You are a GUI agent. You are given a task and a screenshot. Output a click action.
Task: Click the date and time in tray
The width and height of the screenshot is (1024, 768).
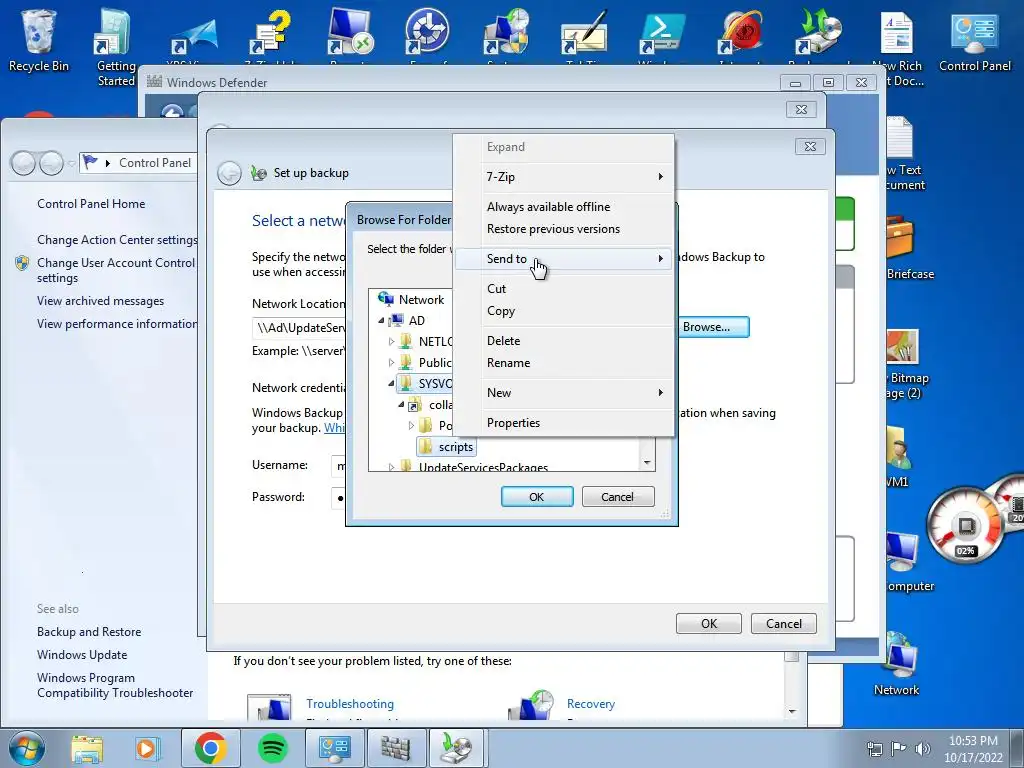tap(973, 749)
